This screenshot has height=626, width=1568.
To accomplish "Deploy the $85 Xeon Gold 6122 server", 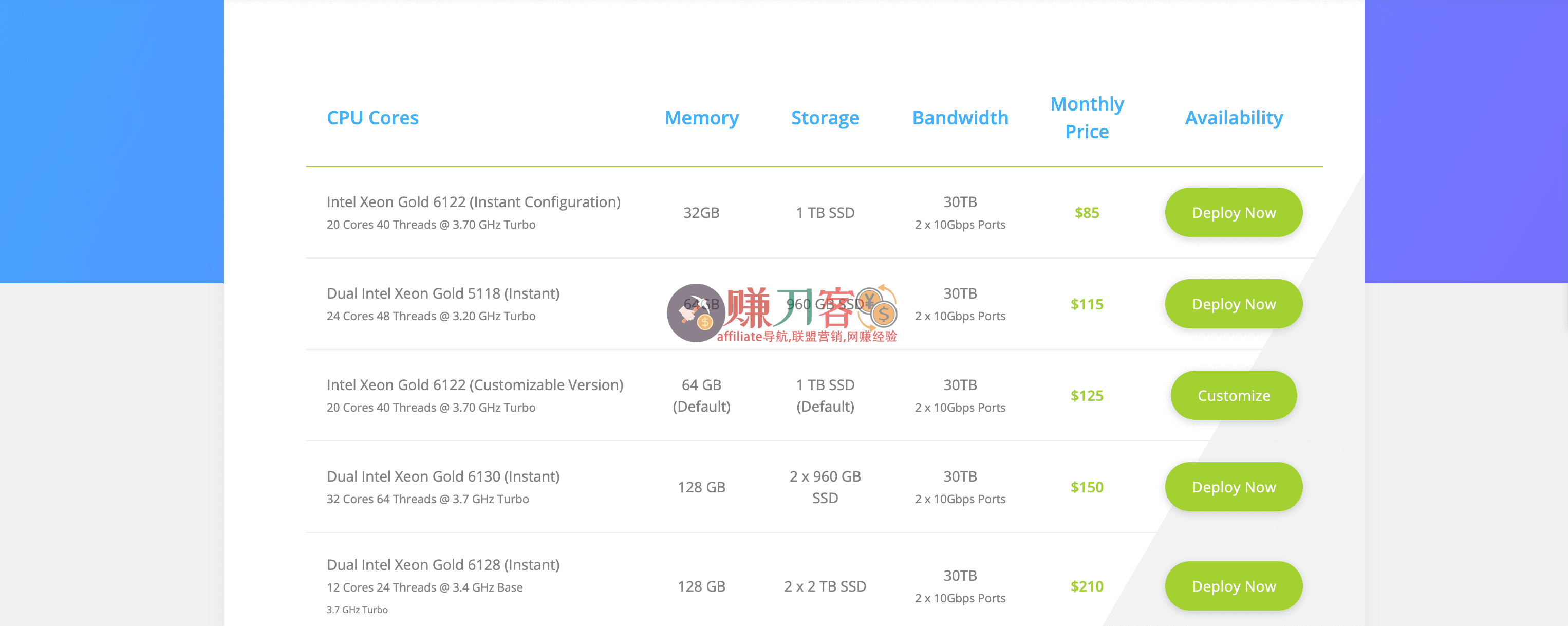I will coord(1233,213).
